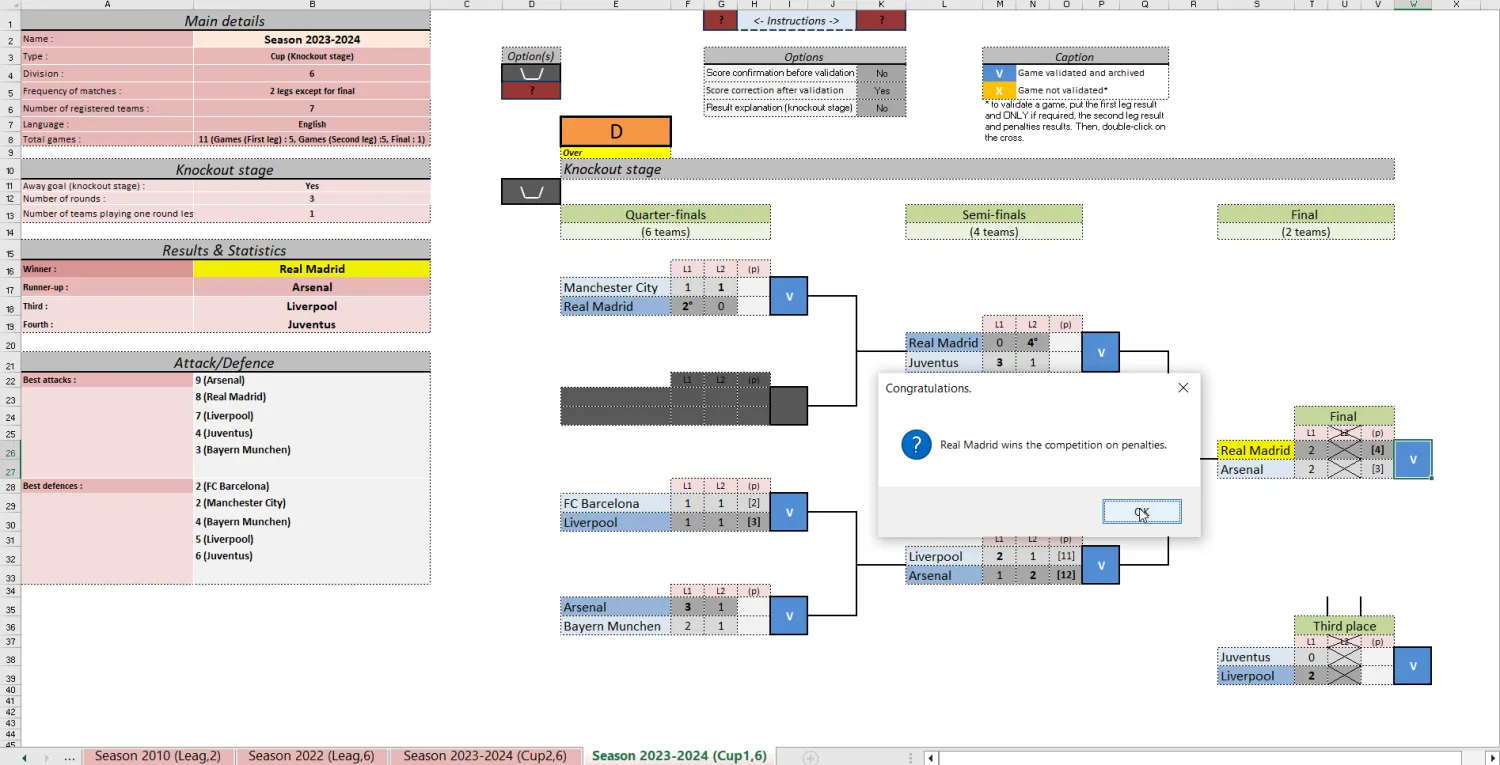Click the <- Instructions -> cell
Image resolution: width=1500 pixels, height=765 pixels.
(796, 20)
